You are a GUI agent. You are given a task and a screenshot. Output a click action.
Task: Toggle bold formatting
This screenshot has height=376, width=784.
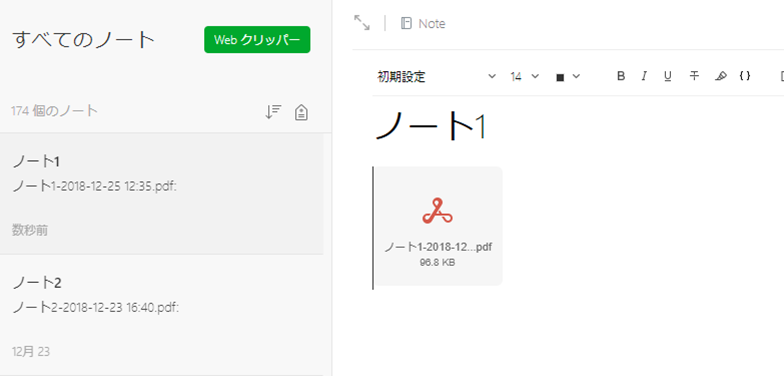(621, 76)
